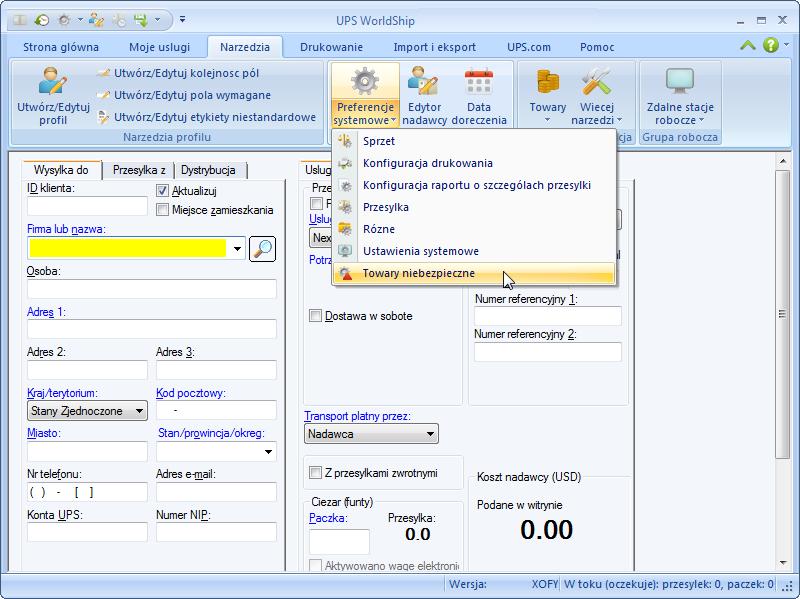
Task: Expand Customize Quick Access Toolbar arrow
Action: click(182, 20)
